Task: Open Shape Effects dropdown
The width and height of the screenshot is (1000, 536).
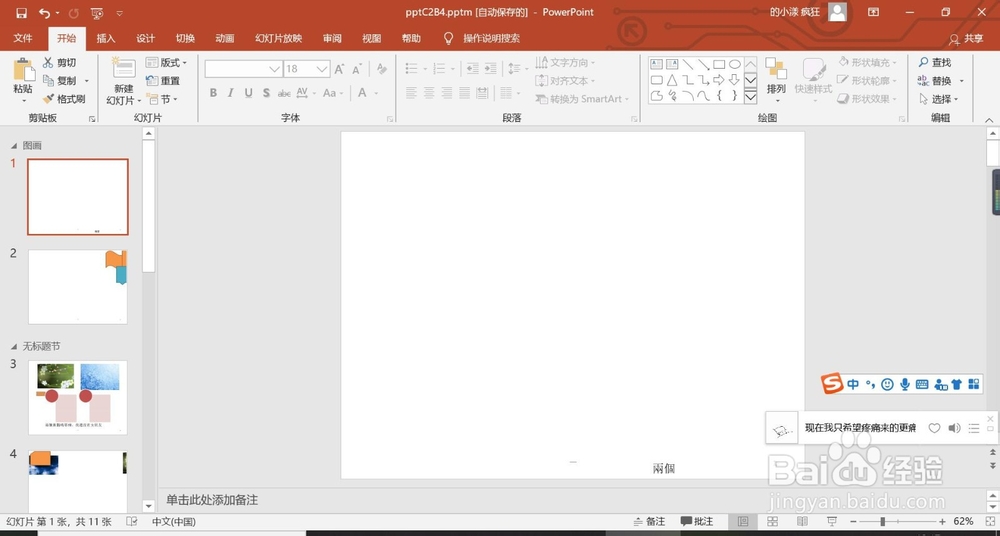Action: click(867, 99)
